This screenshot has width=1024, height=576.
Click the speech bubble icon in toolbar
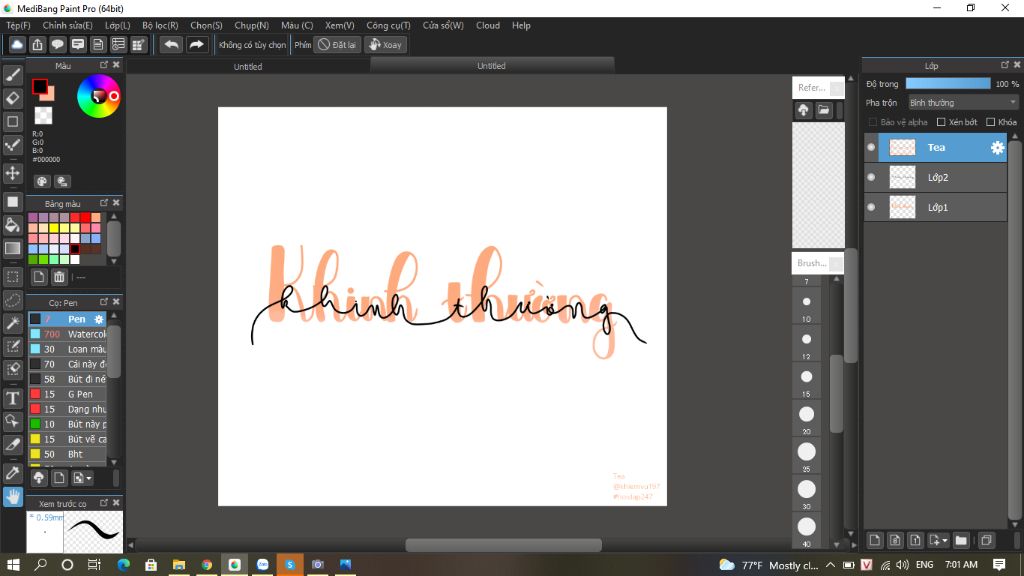(x=57, y=44)
